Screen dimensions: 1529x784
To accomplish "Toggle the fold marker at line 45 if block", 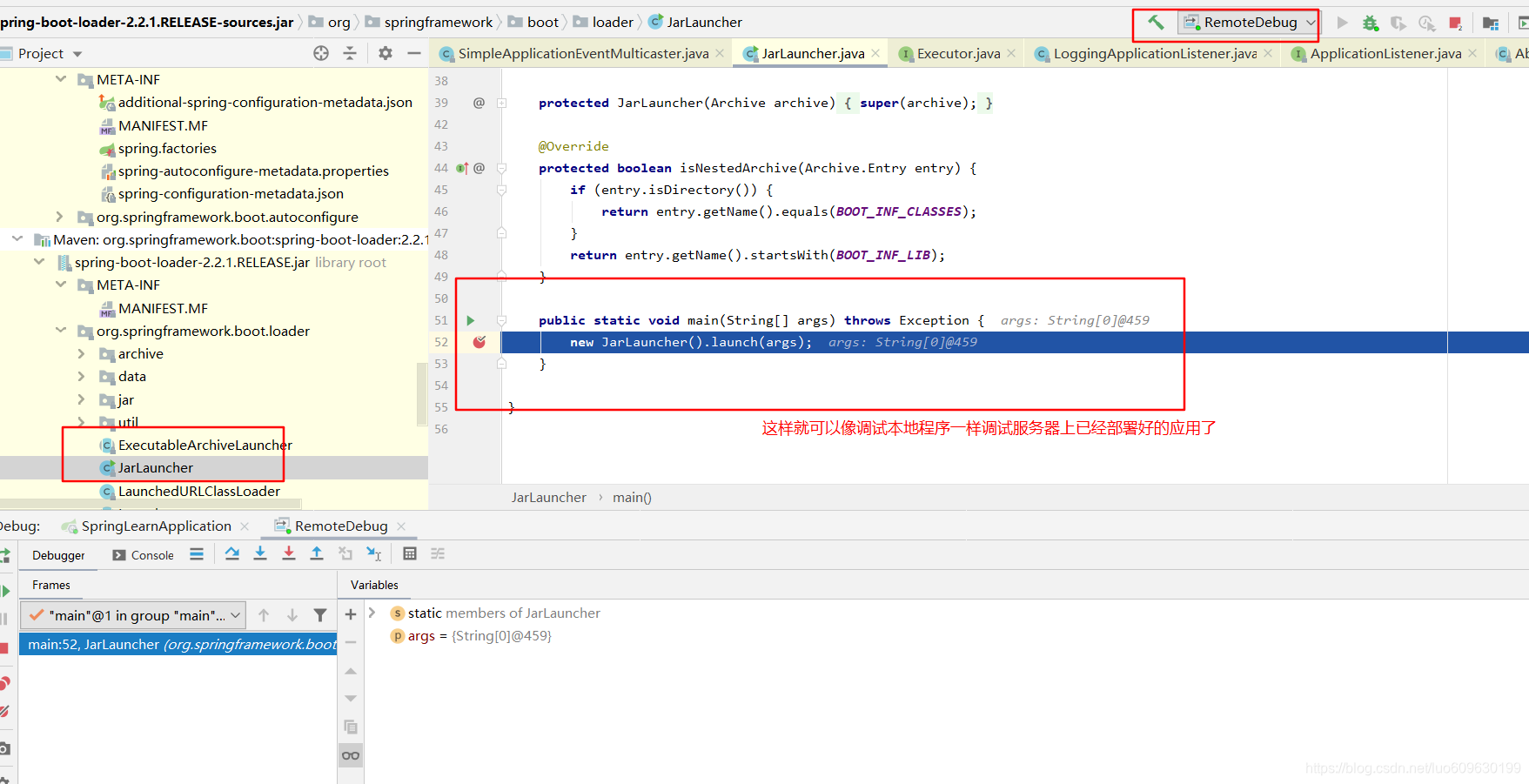I will [x=502, y=190].
